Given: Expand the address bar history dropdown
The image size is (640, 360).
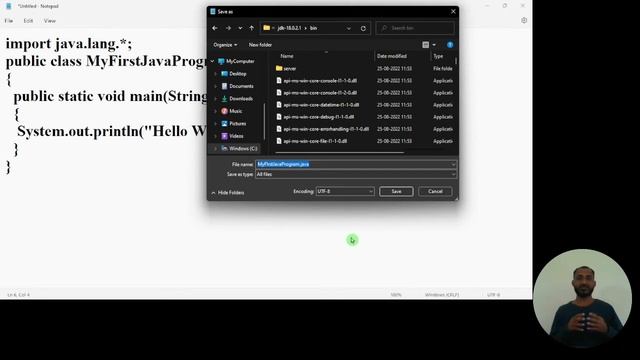Looking at the screenshot, I should [x=349, y=29].
